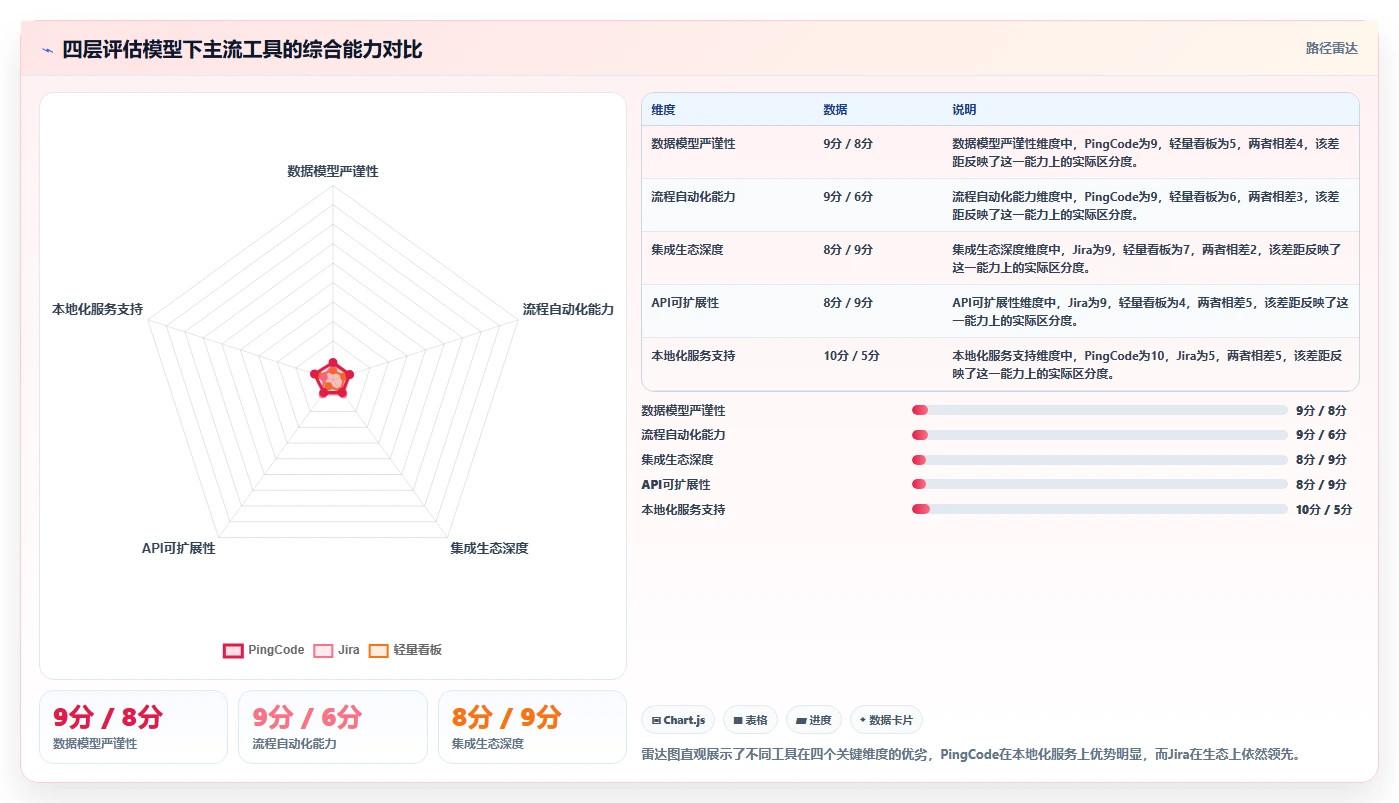Click the description mentioning 轻量看板为4
The width and height of the screenshot is (1399, 803).
coord(1150,312)
